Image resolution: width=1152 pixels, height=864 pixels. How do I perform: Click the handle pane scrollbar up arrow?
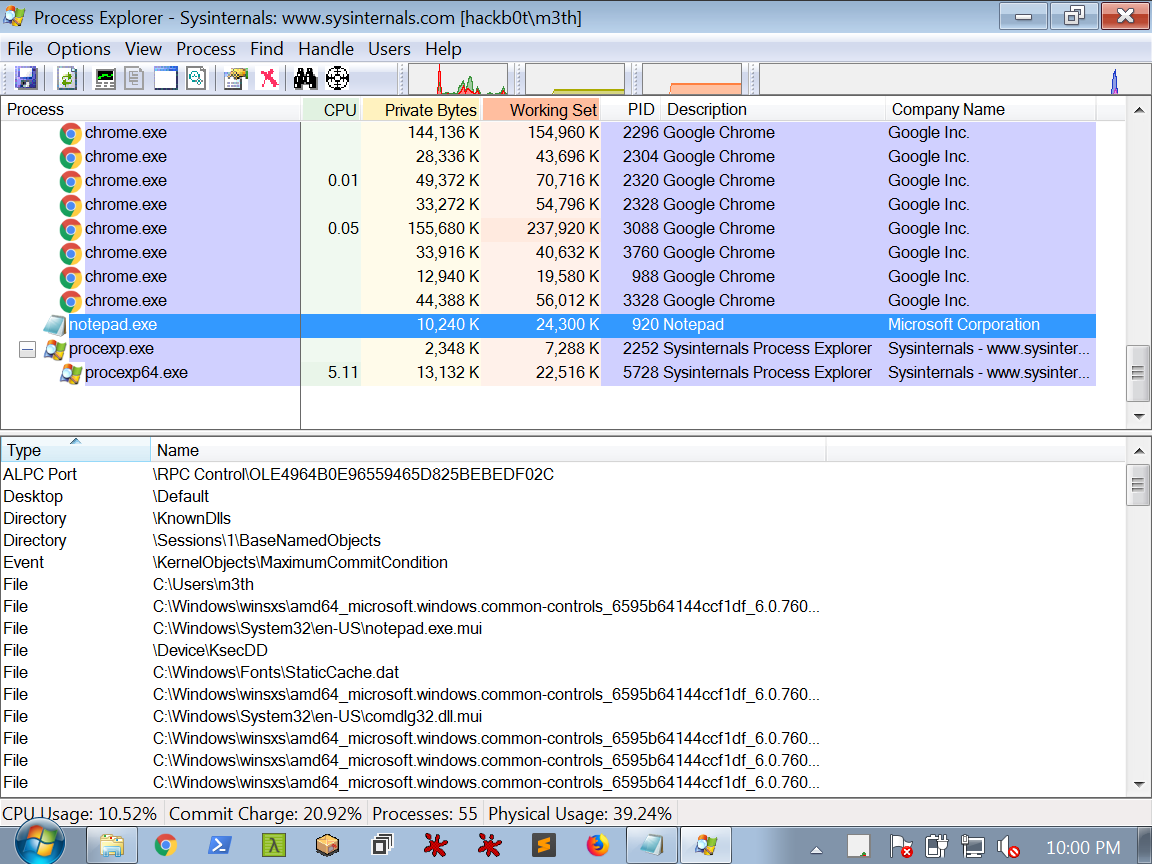pyautogui.click(x=1139, y=451)
